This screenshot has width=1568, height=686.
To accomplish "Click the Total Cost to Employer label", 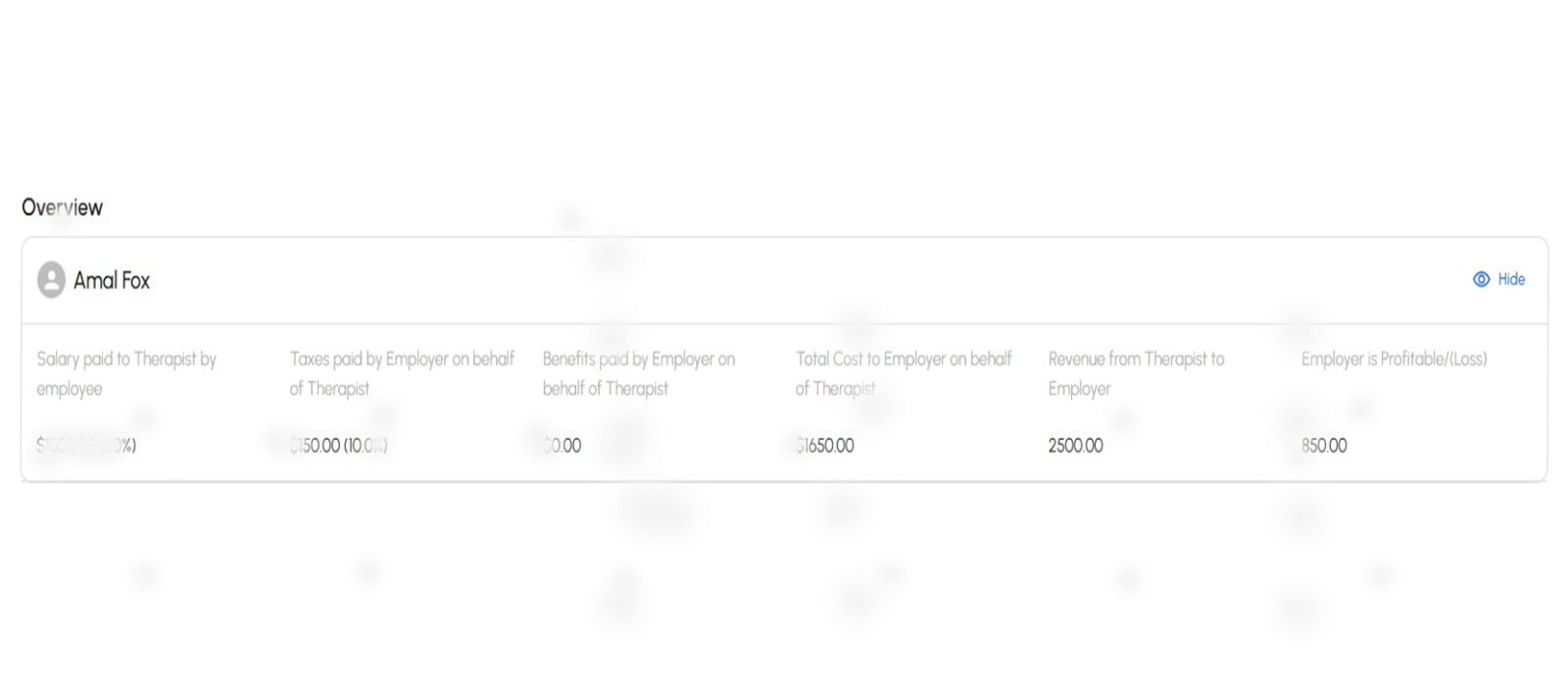I will pyautogui.click(x=904, y=373).
